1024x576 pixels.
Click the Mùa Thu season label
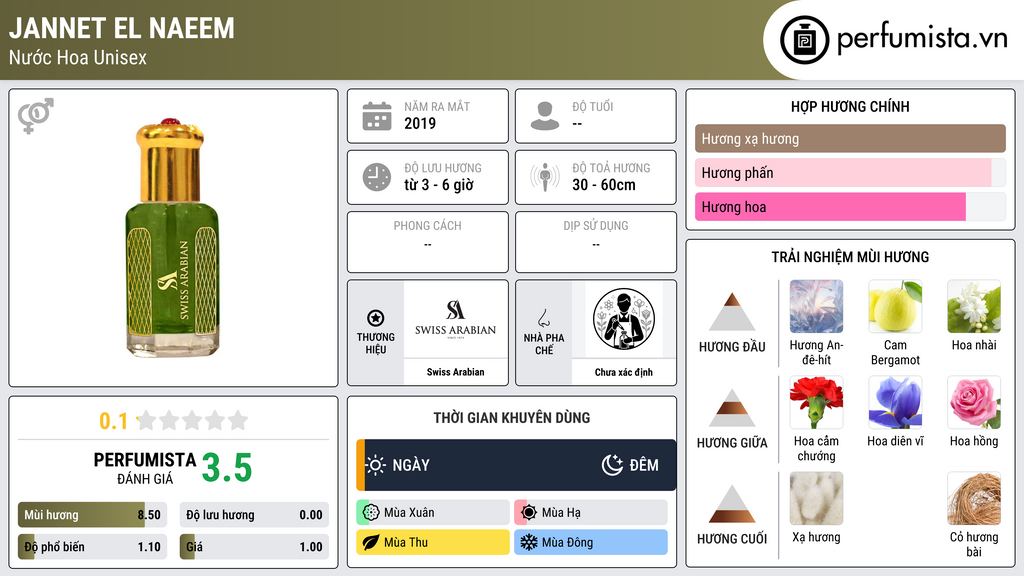[x=406, y=542]
